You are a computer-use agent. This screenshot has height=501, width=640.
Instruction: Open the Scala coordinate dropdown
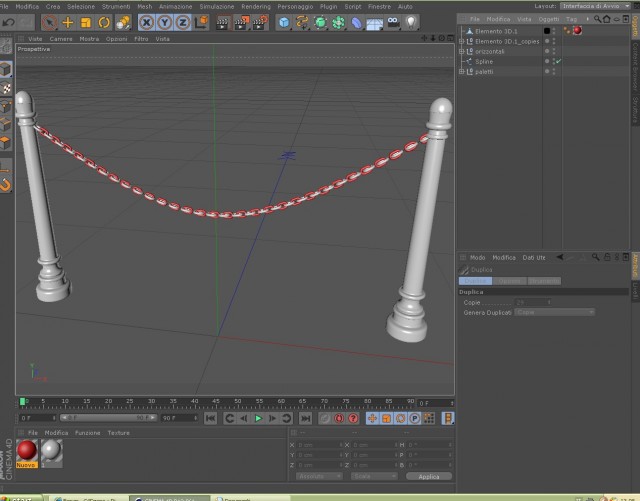[x=374, y=477]
